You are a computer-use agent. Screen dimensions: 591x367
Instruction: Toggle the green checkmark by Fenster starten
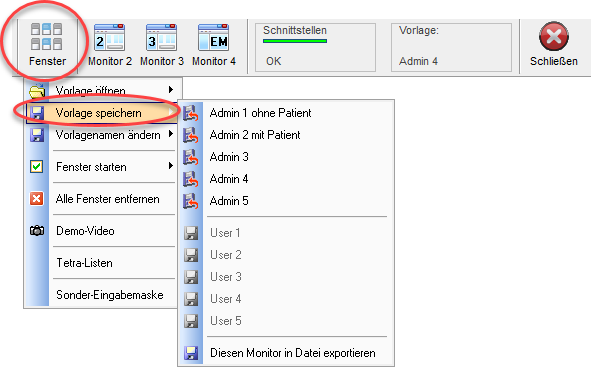(37, 167)
